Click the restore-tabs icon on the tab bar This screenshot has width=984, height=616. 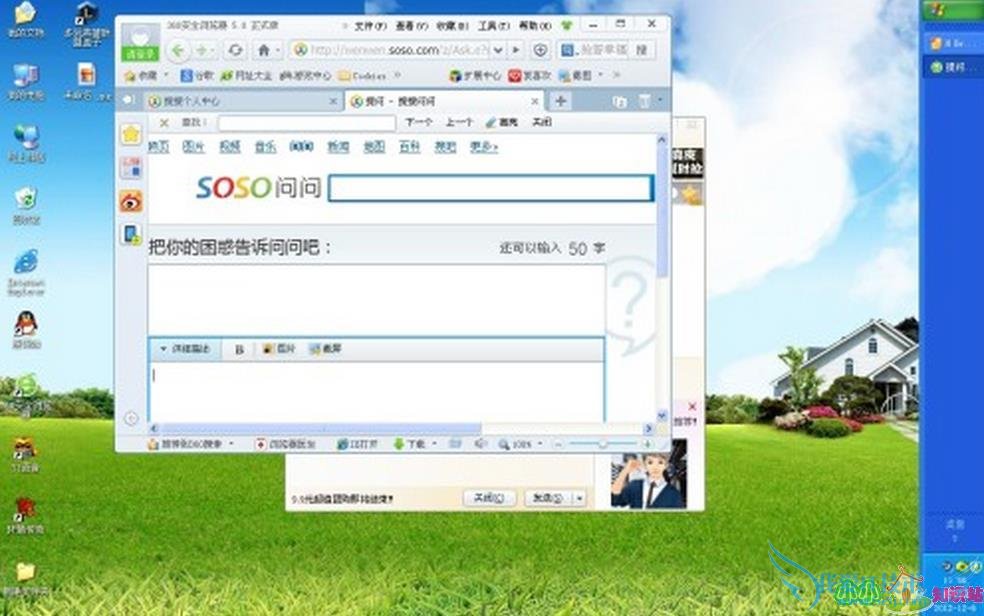click(619, 101)
